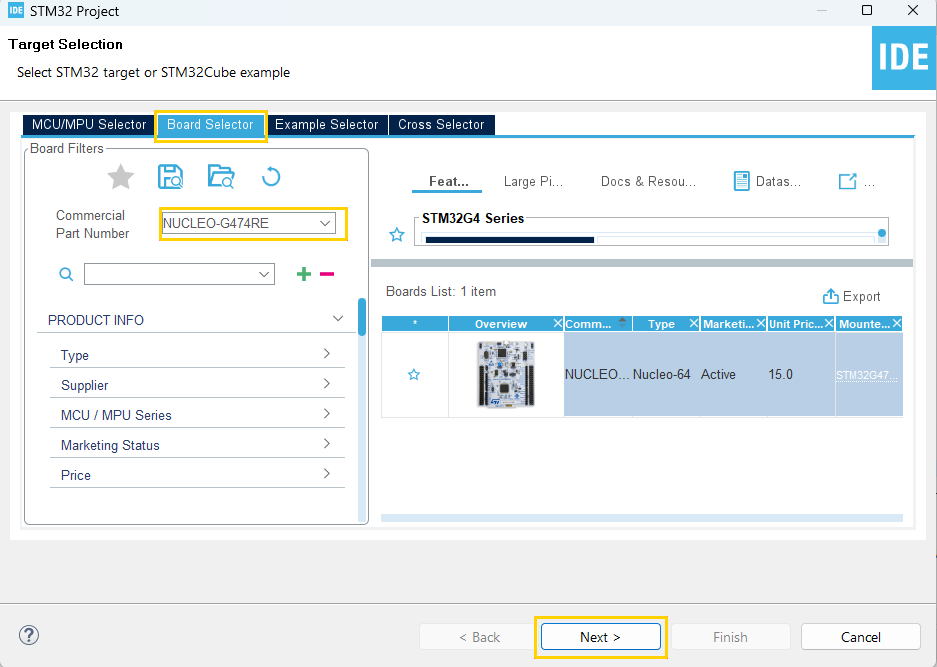This screenshot has height=667, width=937.
Task: Add a filter with the green plus icon
Action: 303,273
